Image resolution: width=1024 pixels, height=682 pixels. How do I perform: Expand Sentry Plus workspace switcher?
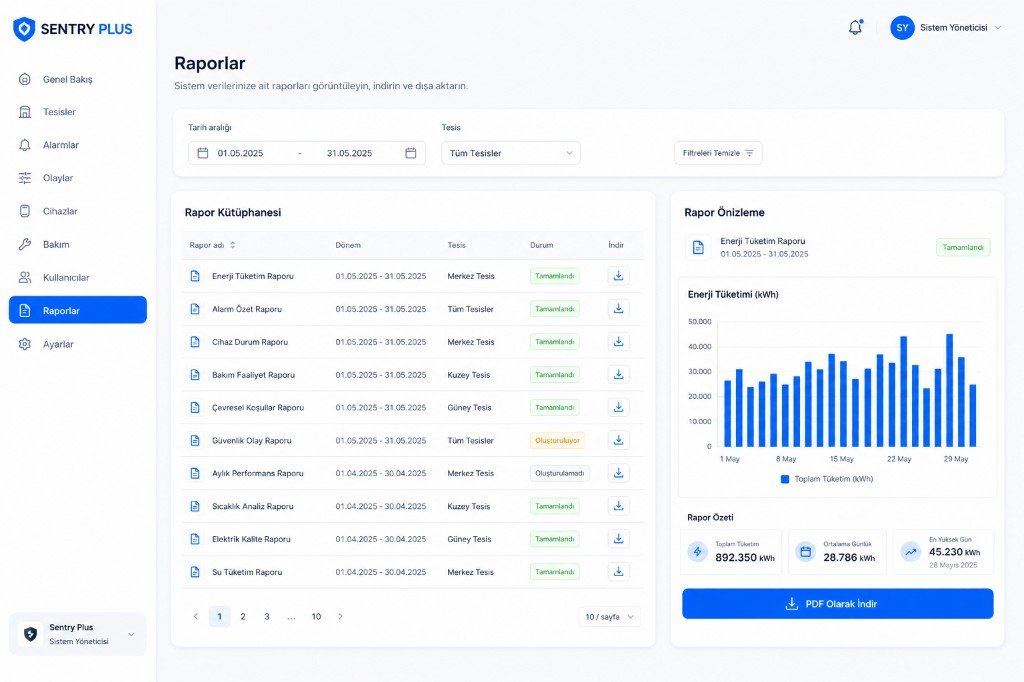[x=78, y=634]
